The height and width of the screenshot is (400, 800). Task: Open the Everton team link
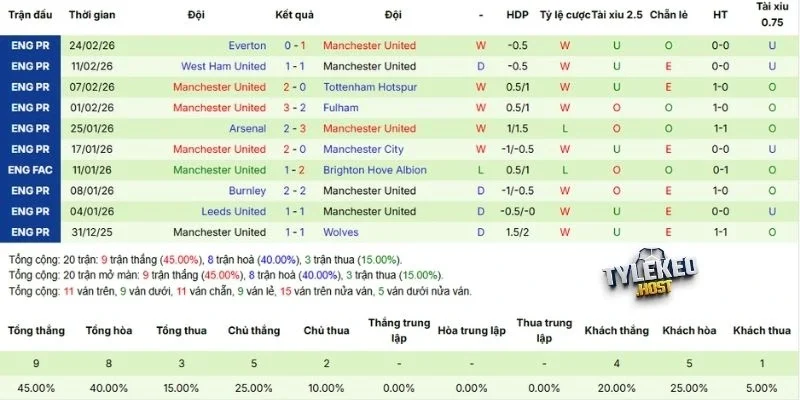247,45
